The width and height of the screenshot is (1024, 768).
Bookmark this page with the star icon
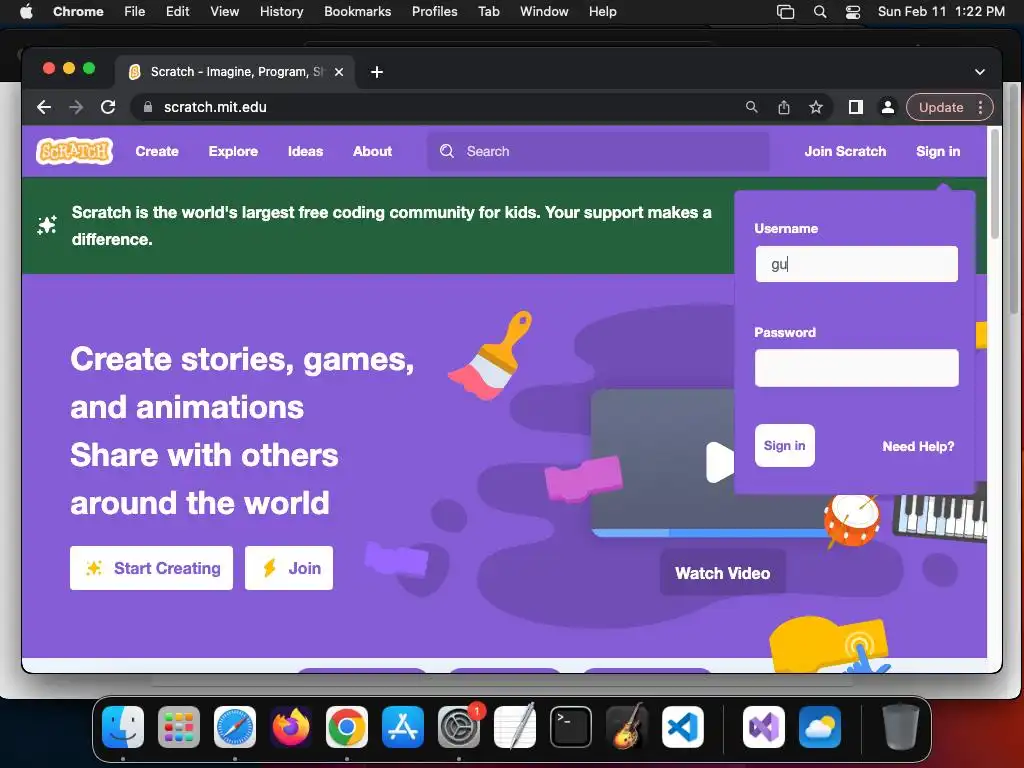coord(816,107)
